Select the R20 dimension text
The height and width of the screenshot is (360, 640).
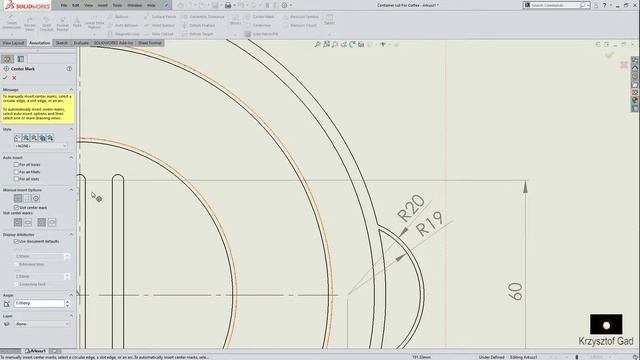411,208
